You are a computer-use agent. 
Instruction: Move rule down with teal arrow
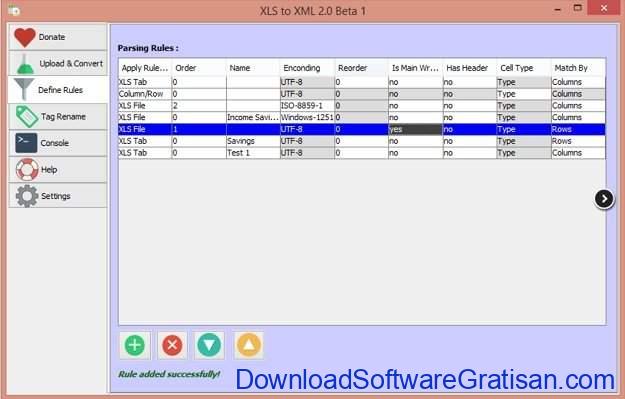pyautogui.click(x=209, y=345)
